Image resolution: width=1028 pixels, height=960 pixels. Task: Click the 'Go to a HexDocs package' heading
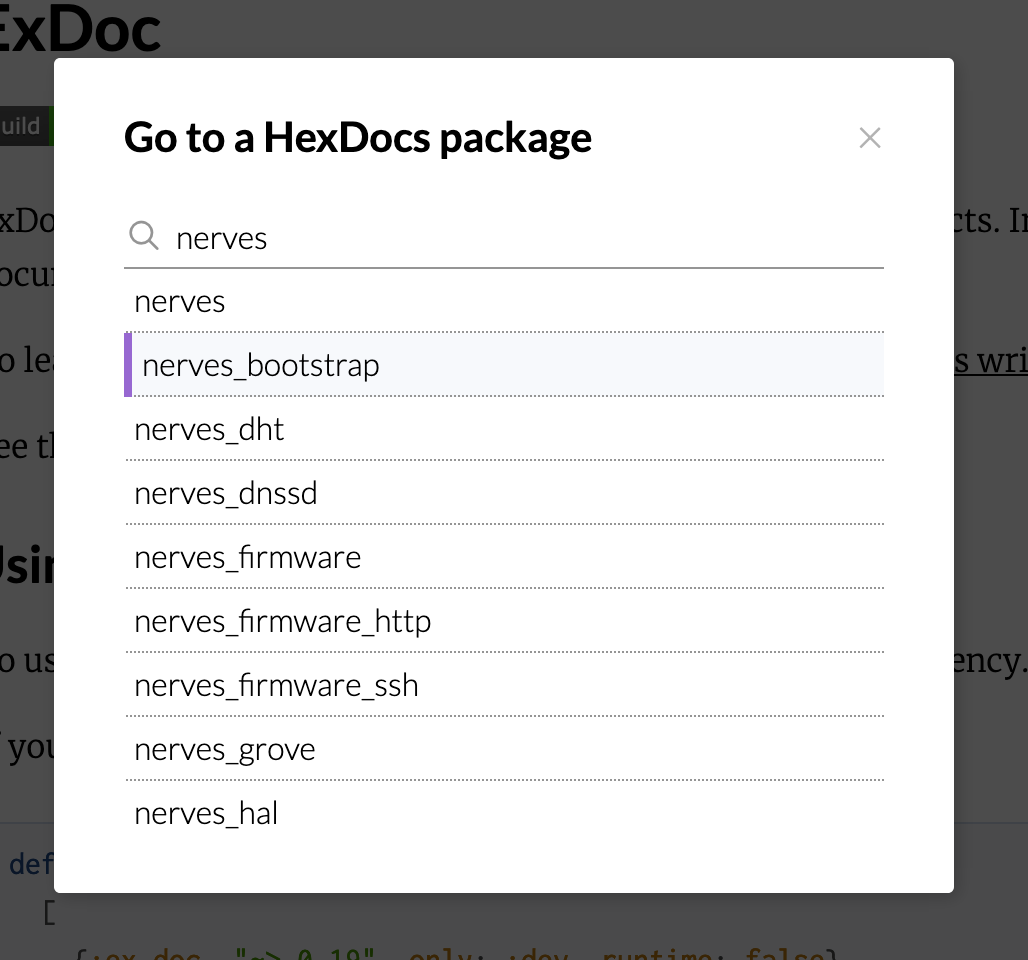pos(357,137)
